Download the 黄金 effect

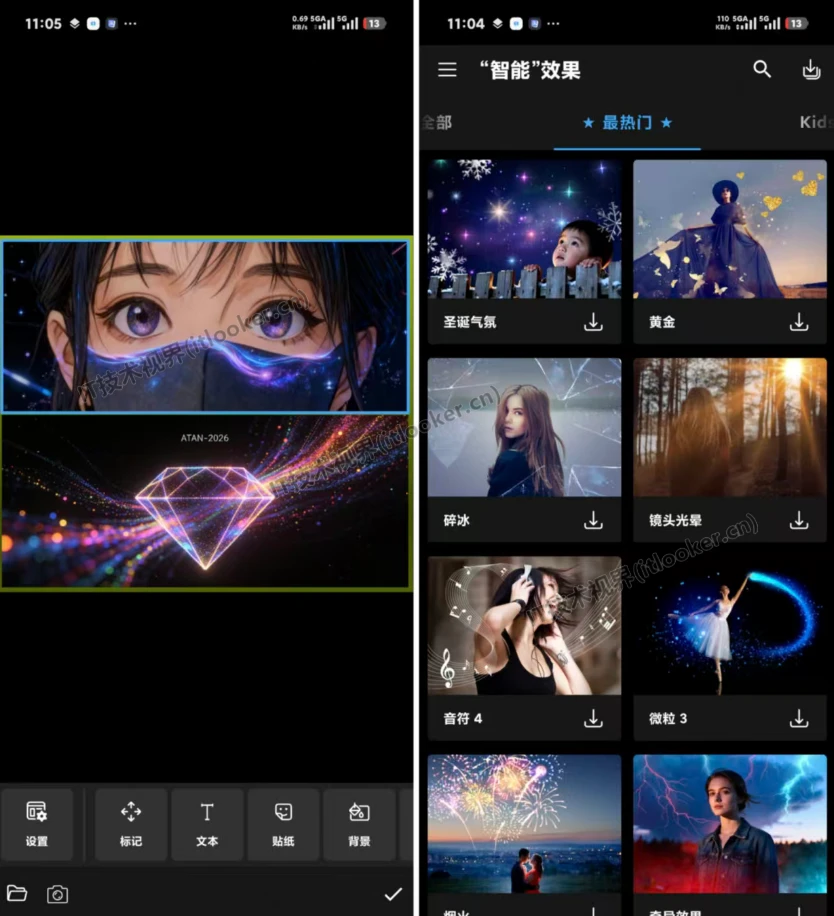point(799,322)
